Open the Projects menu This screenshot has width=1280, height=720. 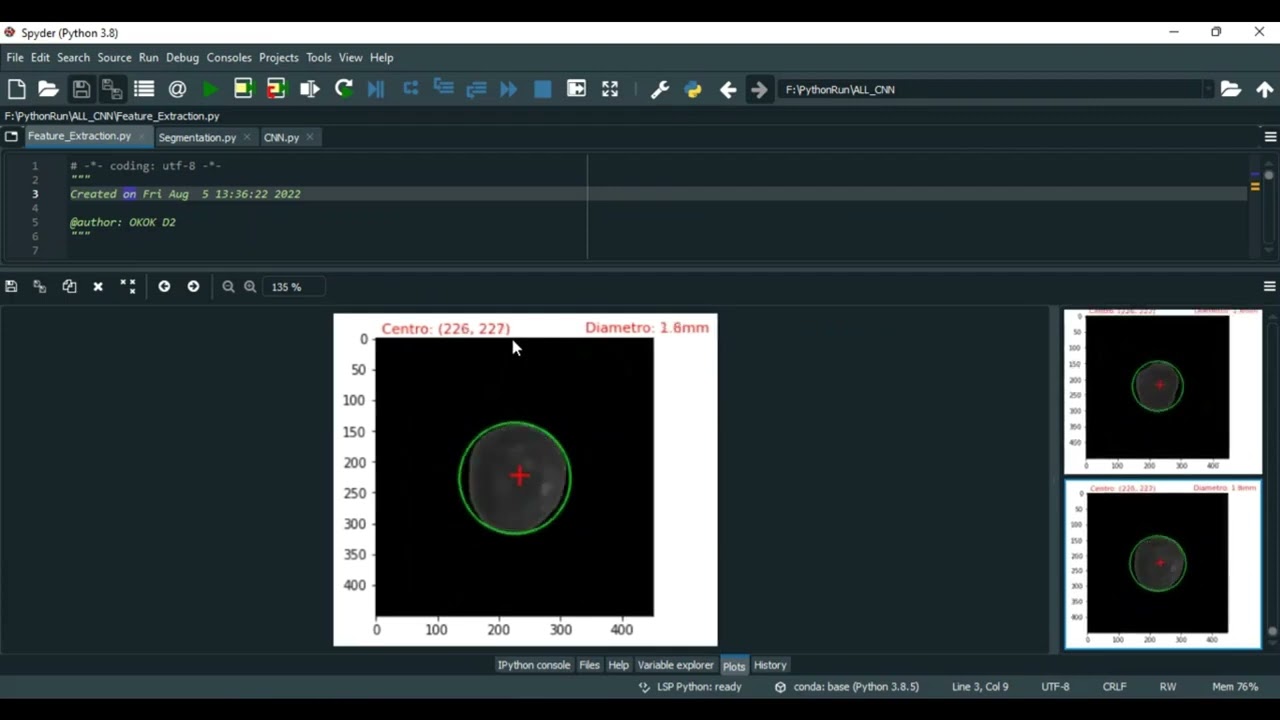point(279,57)
